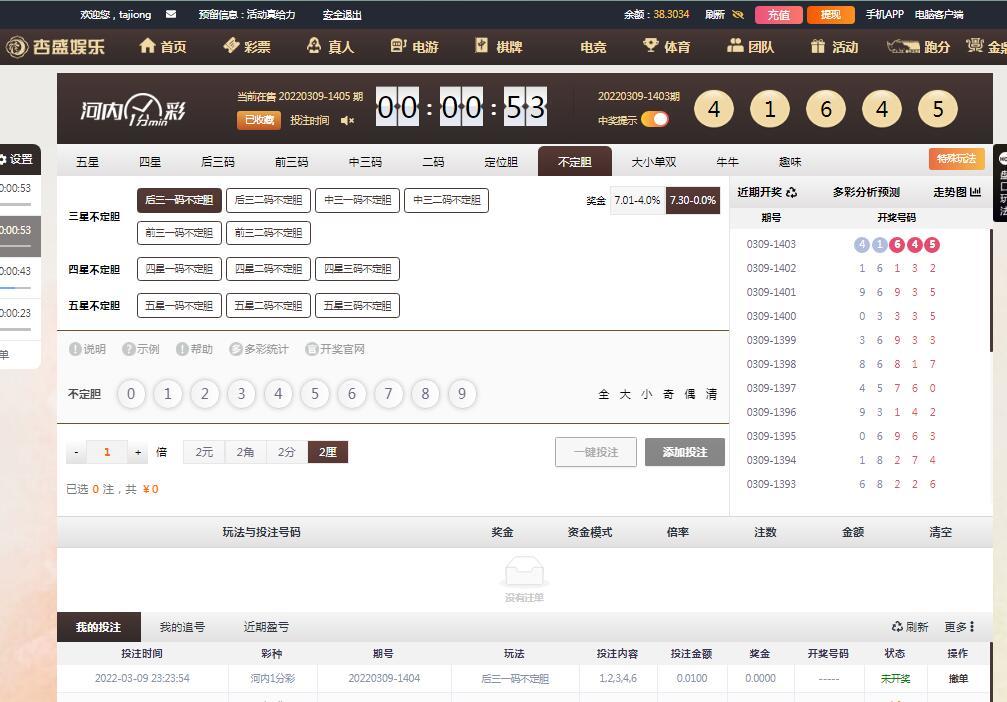Click the 添加投注 add bet button
1007x702 pixels.
point(685,451)
